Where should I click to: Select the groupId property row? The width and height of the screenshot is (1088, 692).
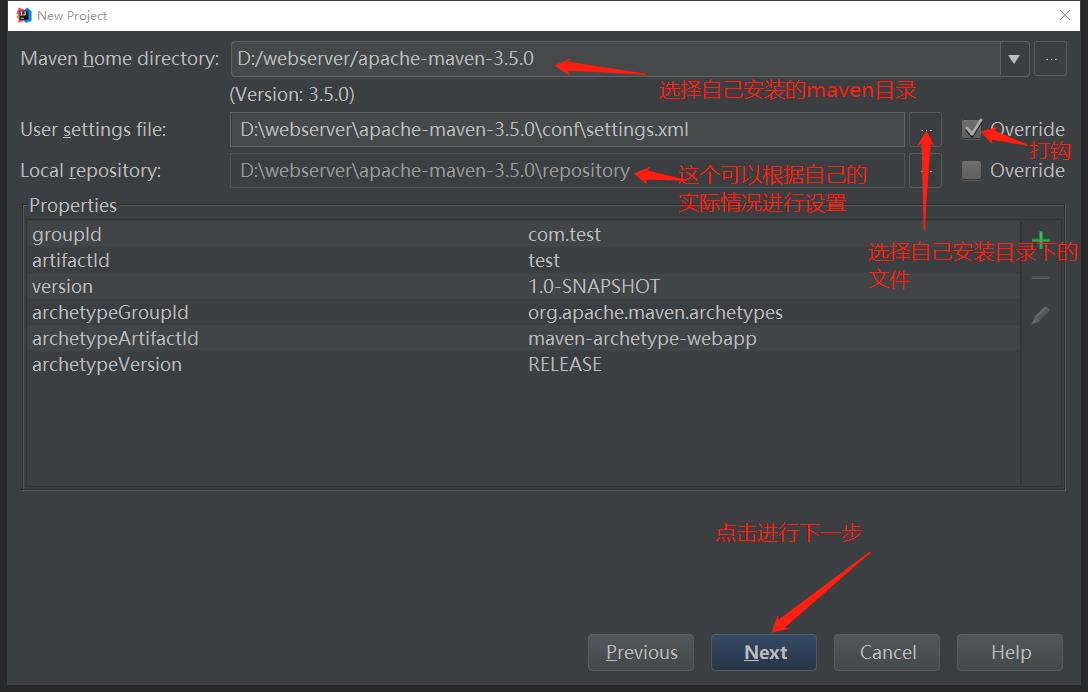pyautogui.click(x=524, y=235)
